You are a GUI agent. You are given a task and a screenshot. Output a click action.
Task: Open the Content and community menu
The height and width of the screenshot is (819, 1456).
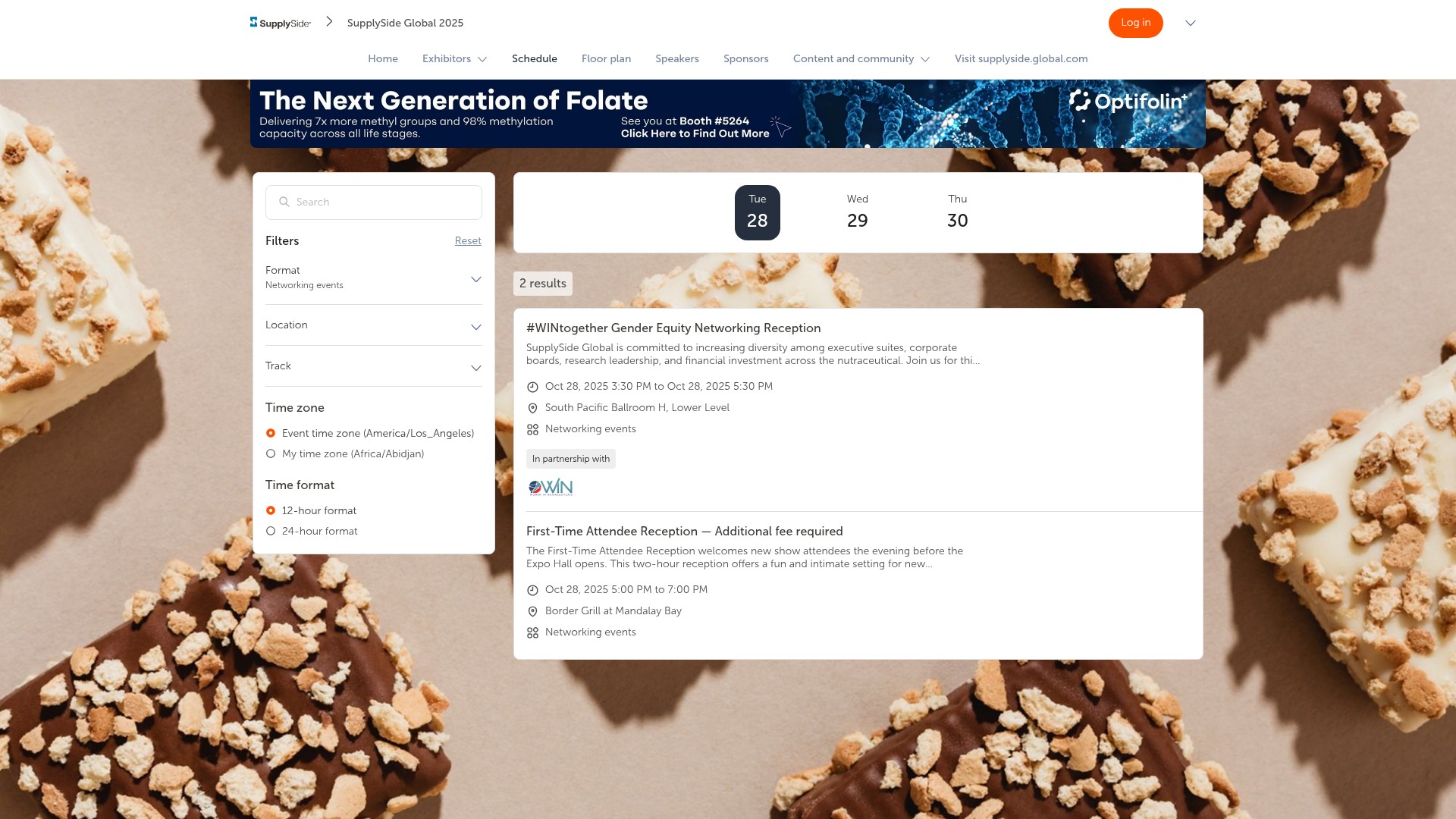[x=861, y=58]
